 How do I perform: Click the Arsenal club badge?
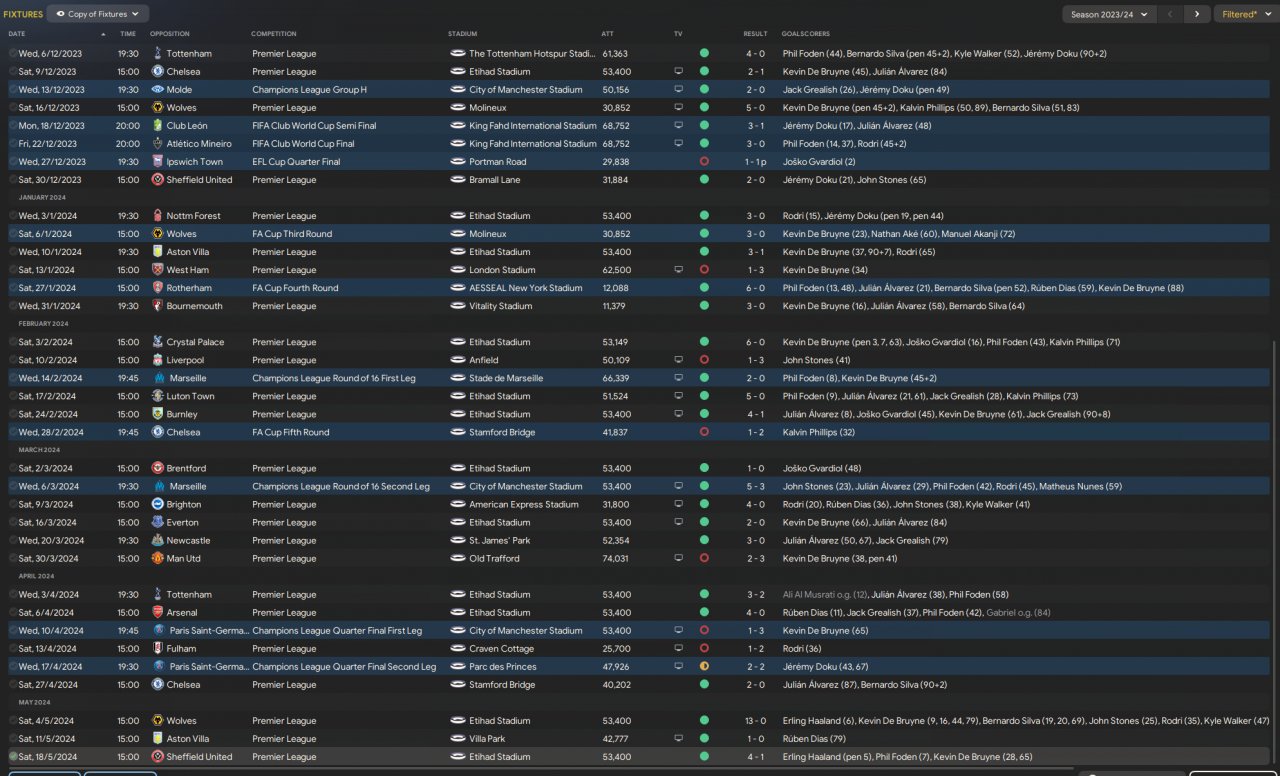pos(157,612)
